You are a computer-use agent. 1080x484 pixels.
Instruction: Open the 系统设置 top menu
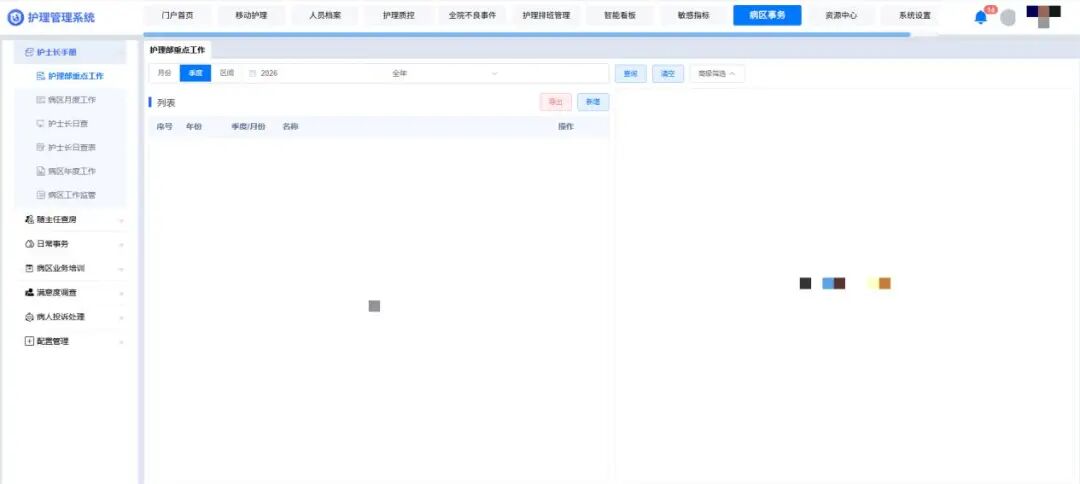(913, 15)
